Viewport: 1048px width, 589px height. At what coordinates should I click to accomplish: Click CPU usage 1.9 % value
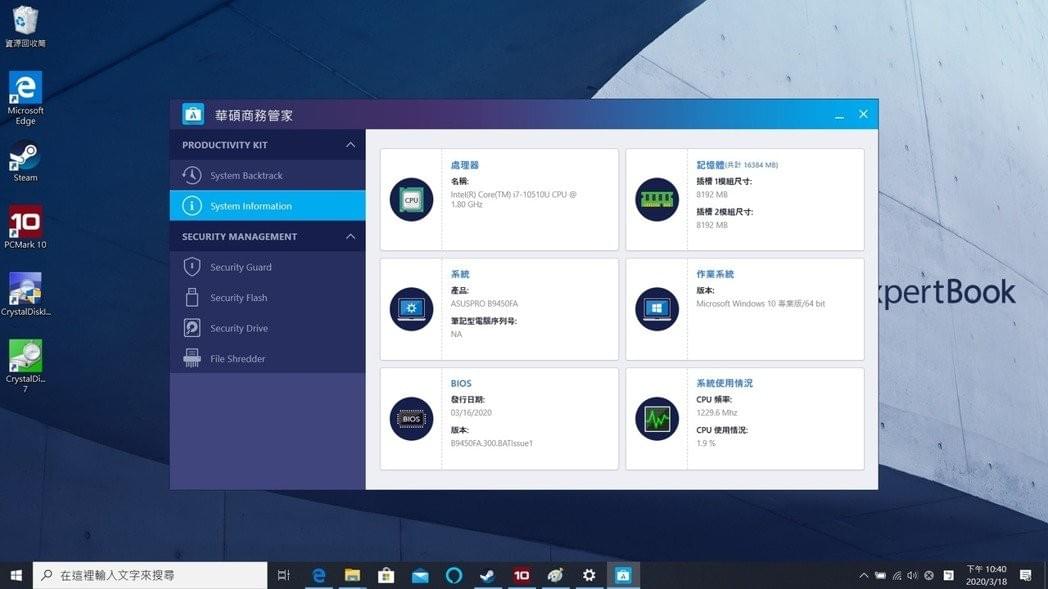[706, 443]
